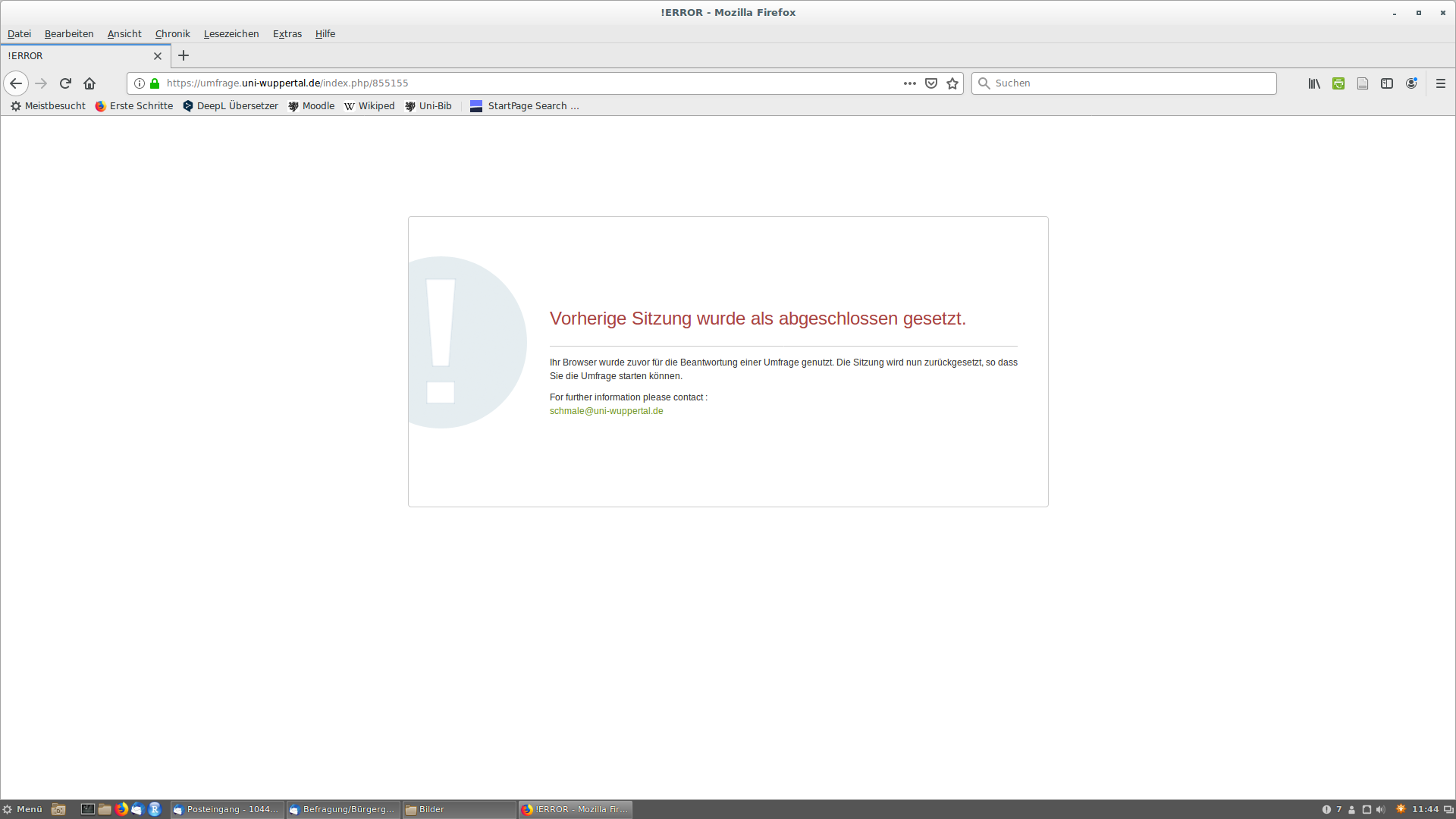The height and width of the screenshot is (819, 1456).
Task: Show site information icon in address bar
Action: 140,83
